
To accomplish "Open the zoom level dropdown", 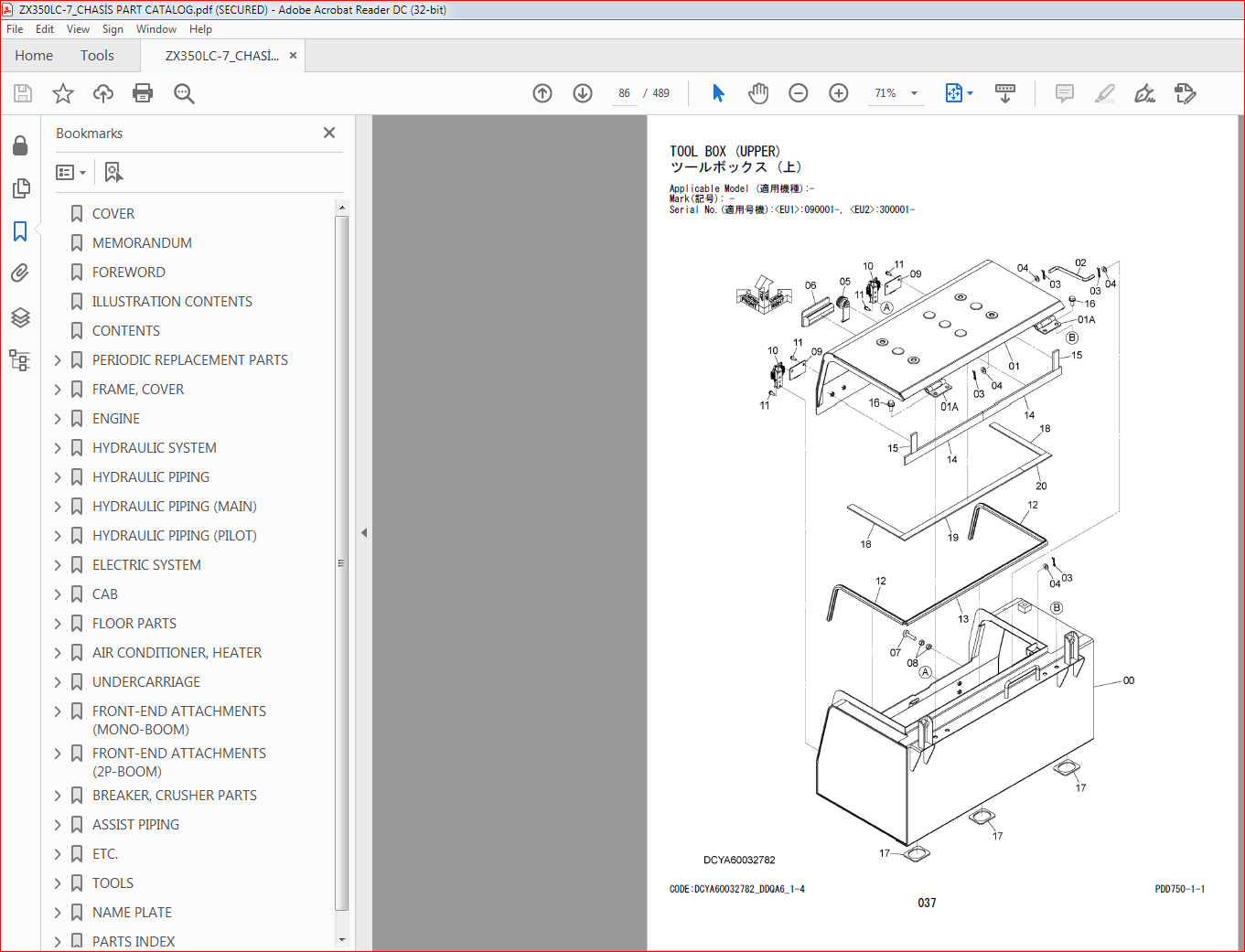I will (x=914, y=93).
